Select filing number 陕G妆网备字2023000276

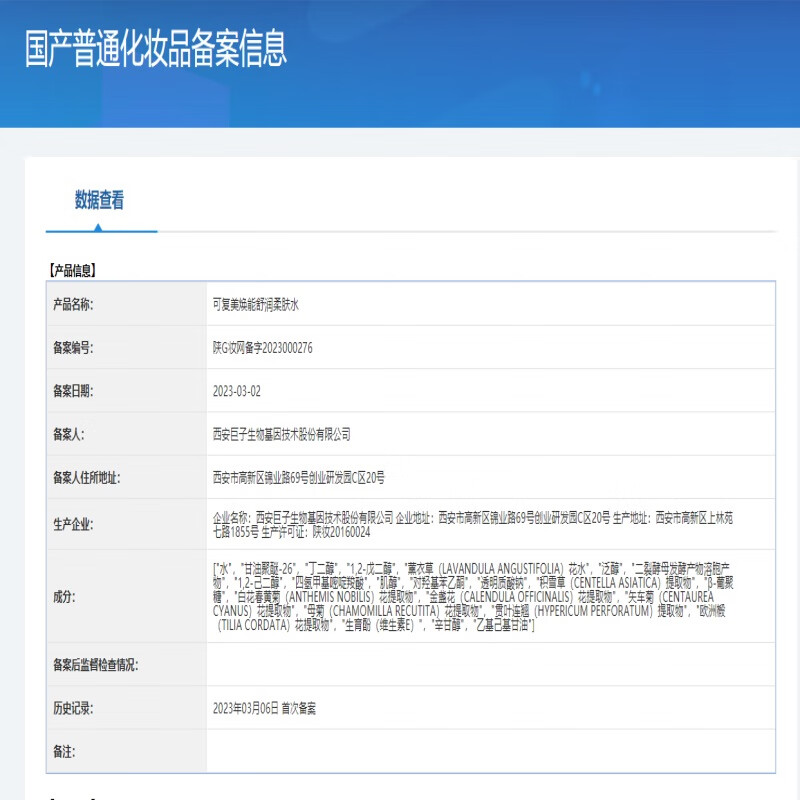(x=263, y=347)
